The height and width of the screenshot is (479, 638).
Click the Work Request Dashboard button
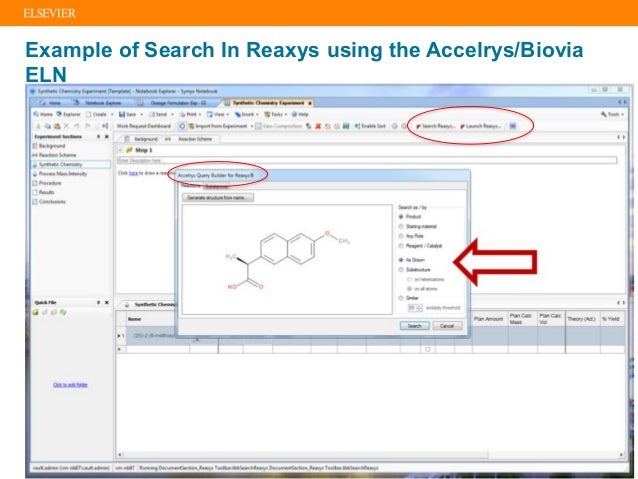[x=144, y=126]
